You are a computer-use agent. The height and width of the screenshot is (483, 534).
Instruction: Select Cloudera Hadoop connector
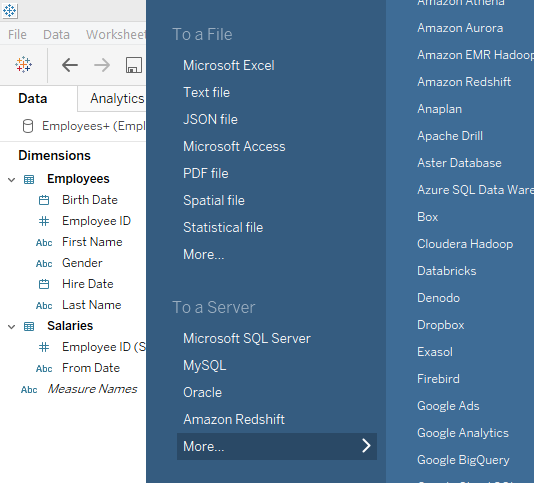(x=465, y=244)
